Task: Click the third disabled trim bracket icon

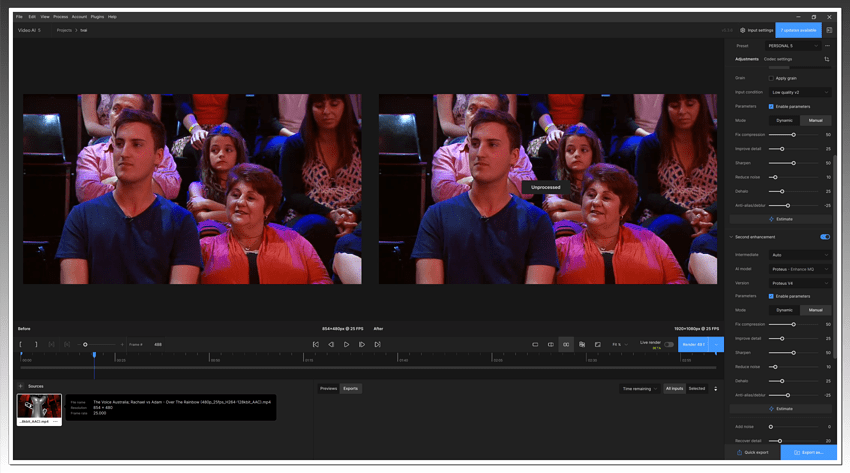Action: point(51,345)
